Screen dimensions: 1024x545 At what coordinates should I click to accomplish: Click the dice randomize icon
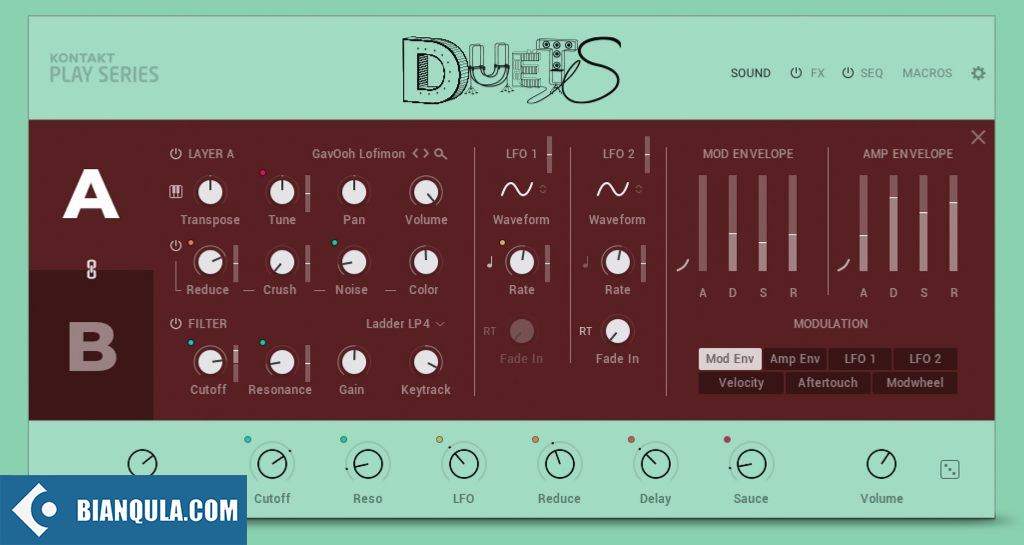950,469
